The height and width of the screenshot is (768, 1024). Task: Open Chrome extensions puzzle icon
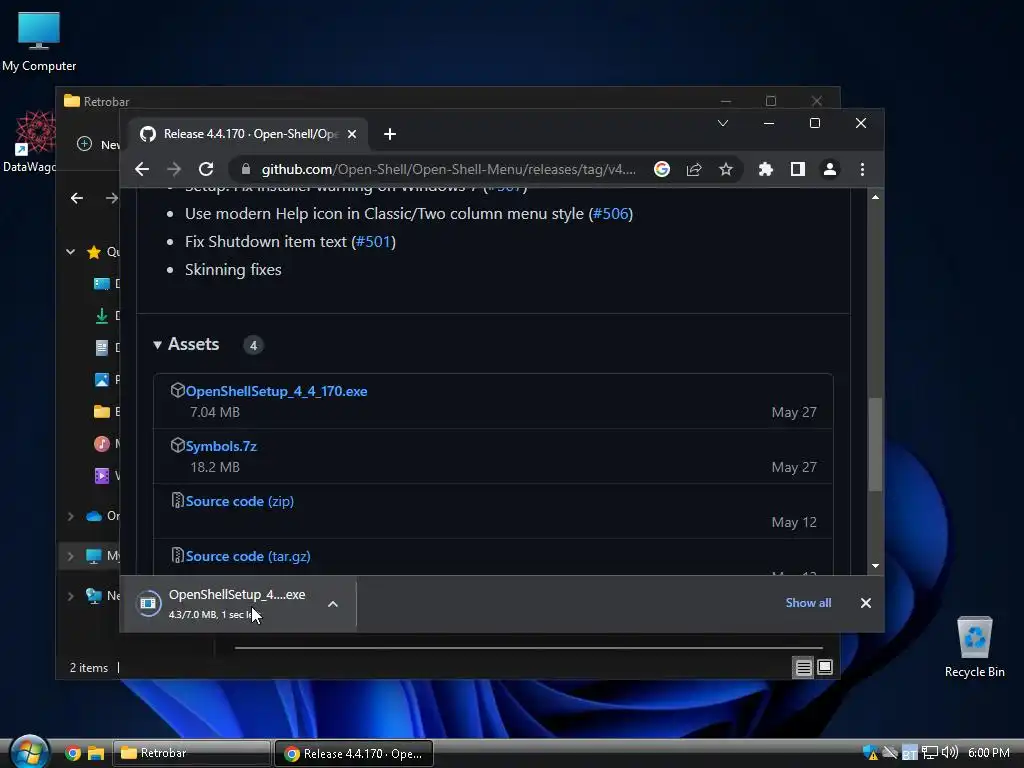click(x=765, y=169)
